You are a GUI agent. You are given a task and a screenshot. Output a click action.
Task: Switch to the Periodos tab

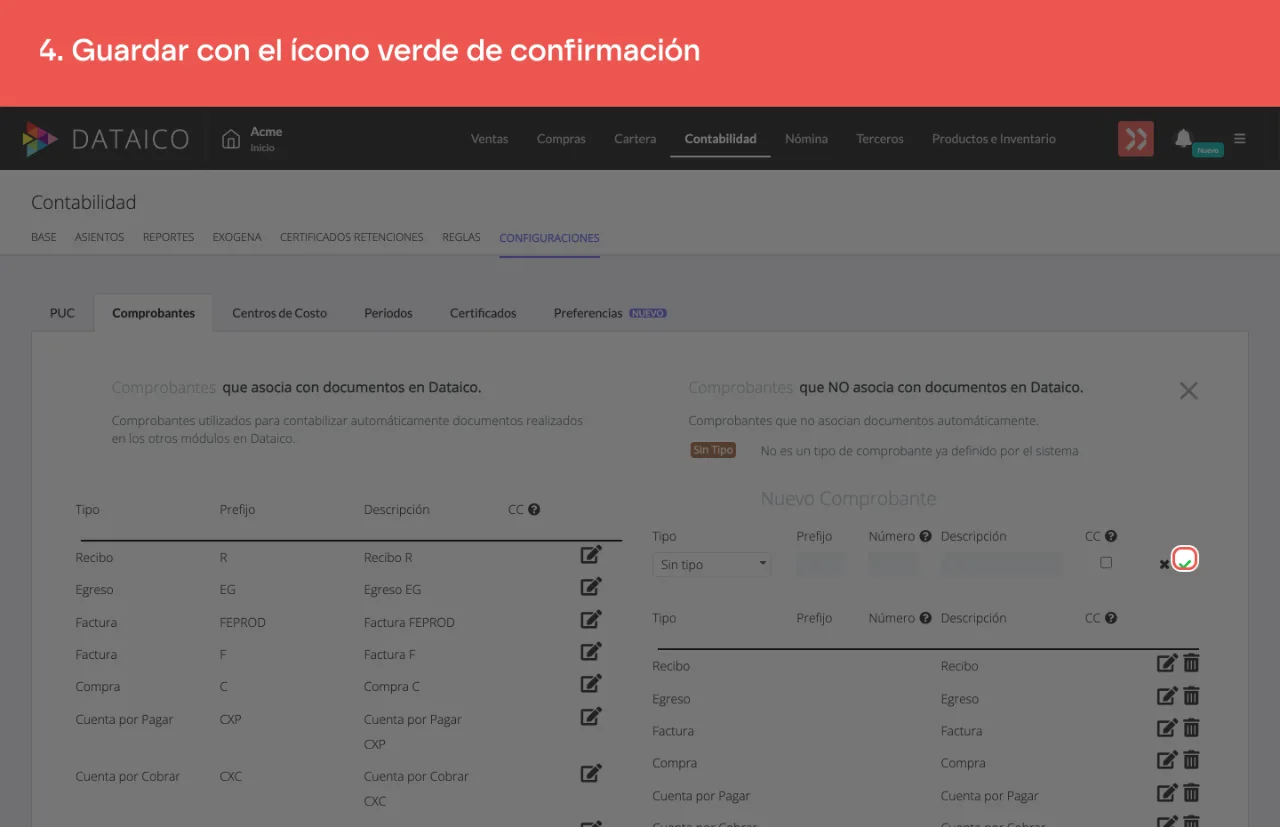(388, 313)
